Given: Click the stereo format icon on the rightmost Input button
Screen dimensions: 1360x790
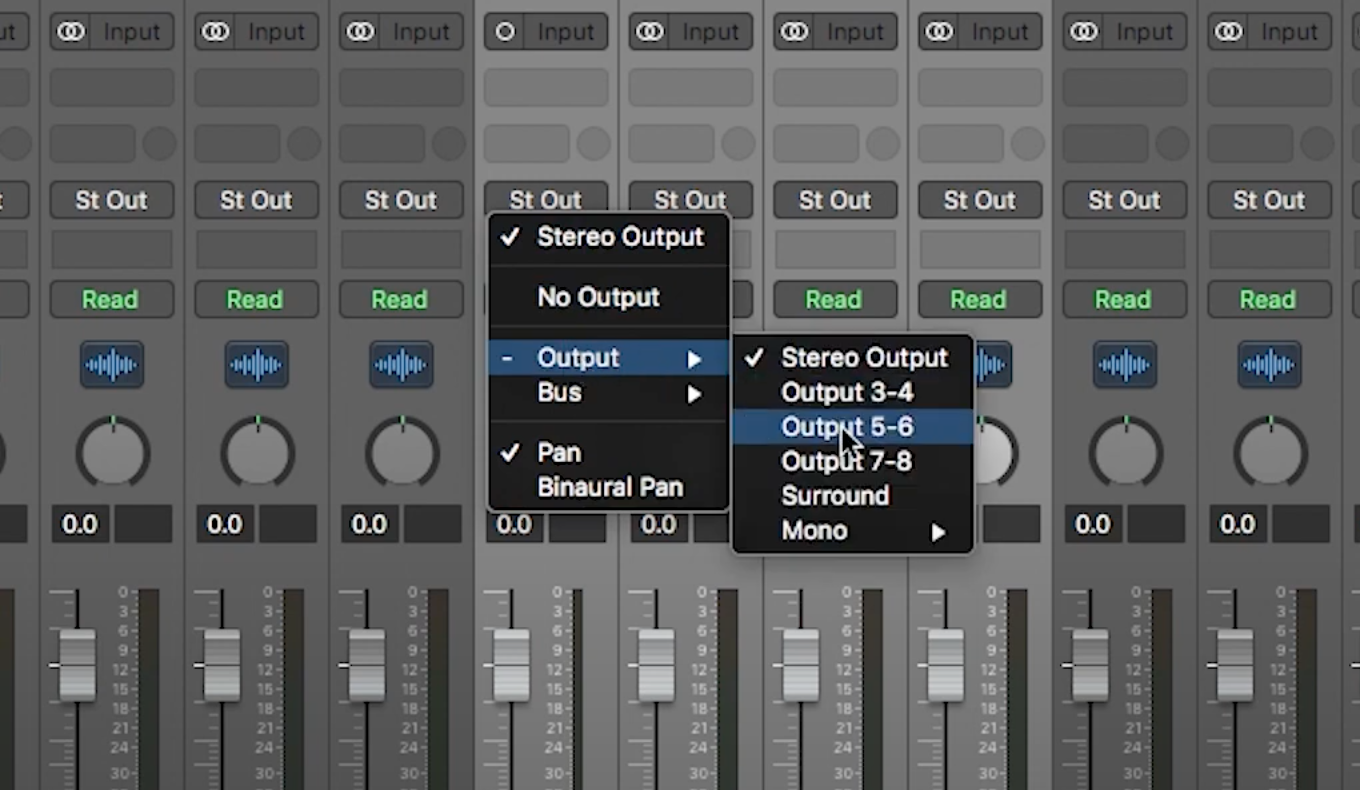Looking at the screenshot, I should pyautogui.click(x=1230, y=31).
